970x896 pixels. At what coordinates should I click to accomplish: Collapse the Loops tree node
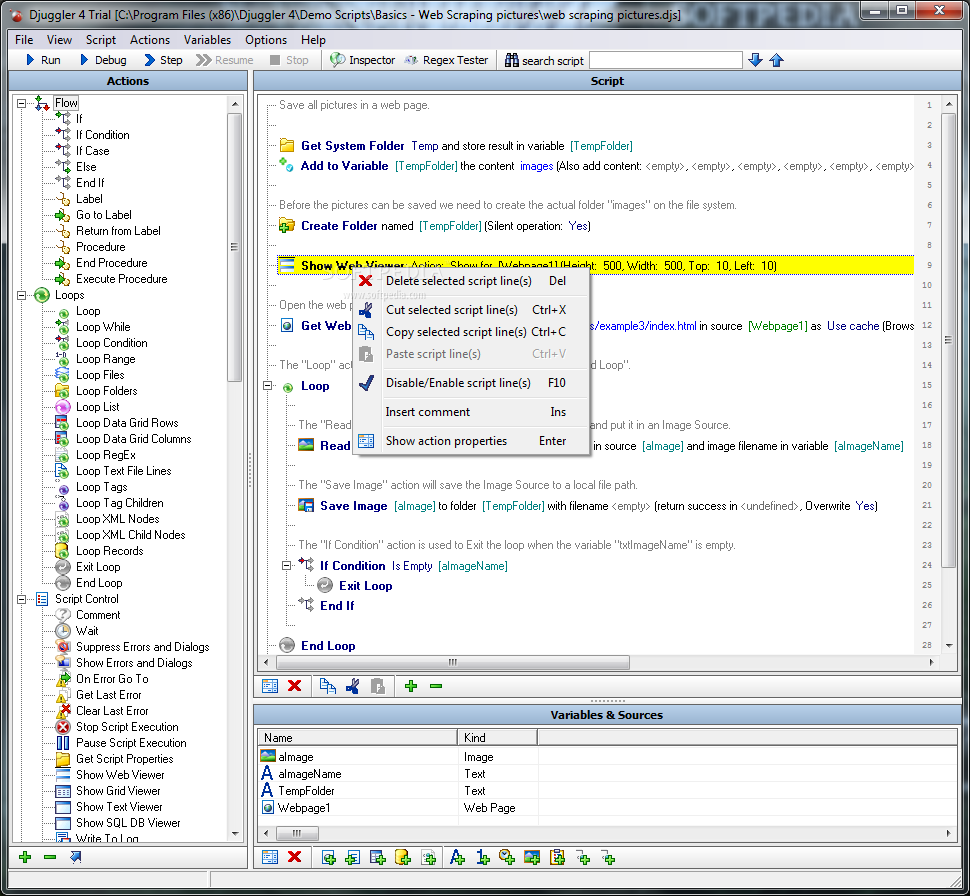click(x=22, y=295)
